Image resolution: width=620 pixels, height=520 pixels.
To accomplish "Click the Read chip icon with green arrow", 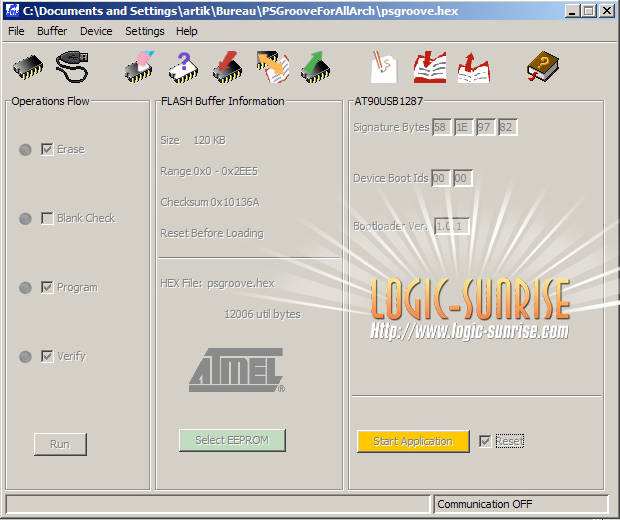I will coord(315,67).
